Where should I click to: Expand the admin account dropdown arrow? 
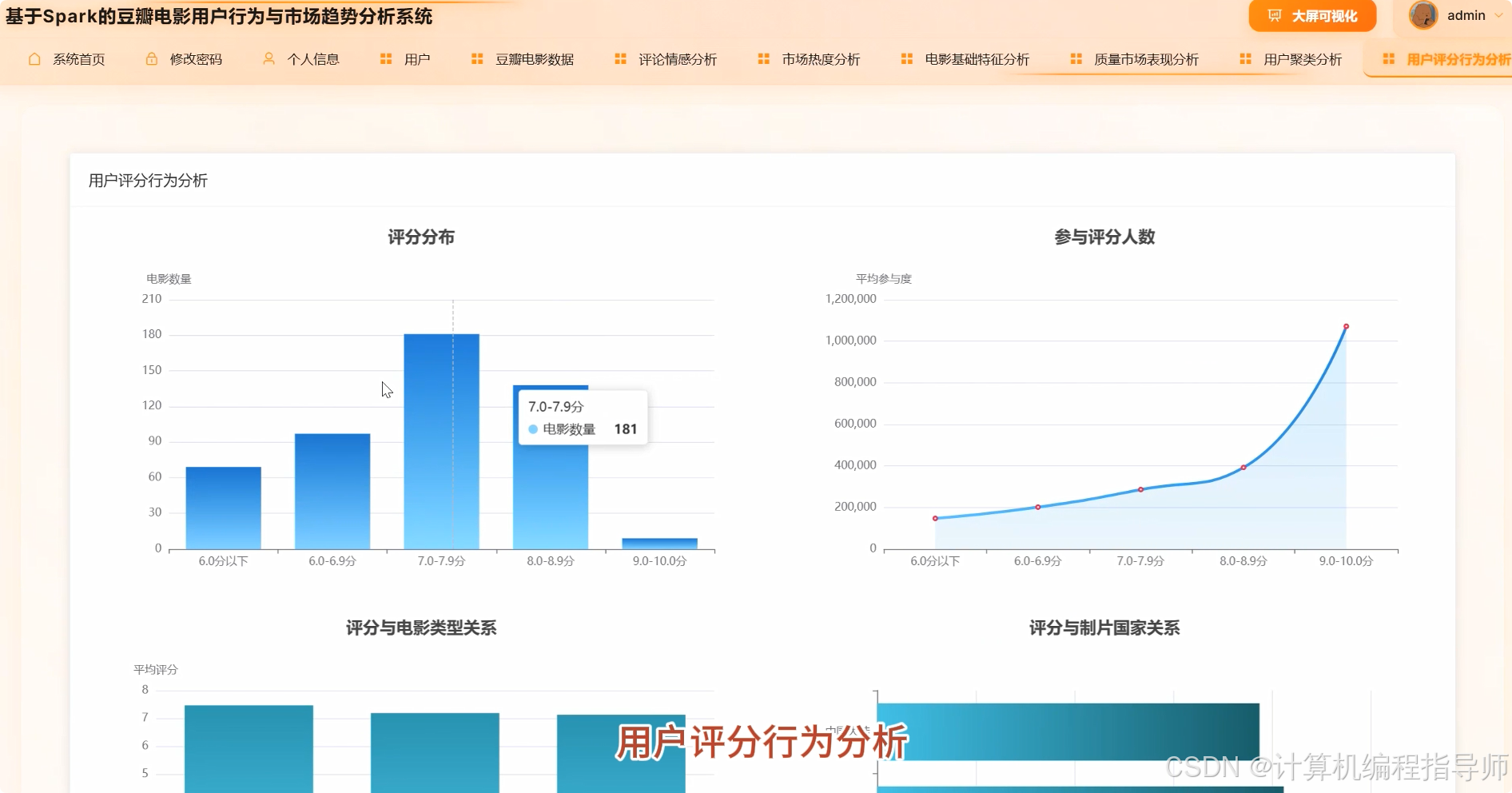[x=1499, y=15]
